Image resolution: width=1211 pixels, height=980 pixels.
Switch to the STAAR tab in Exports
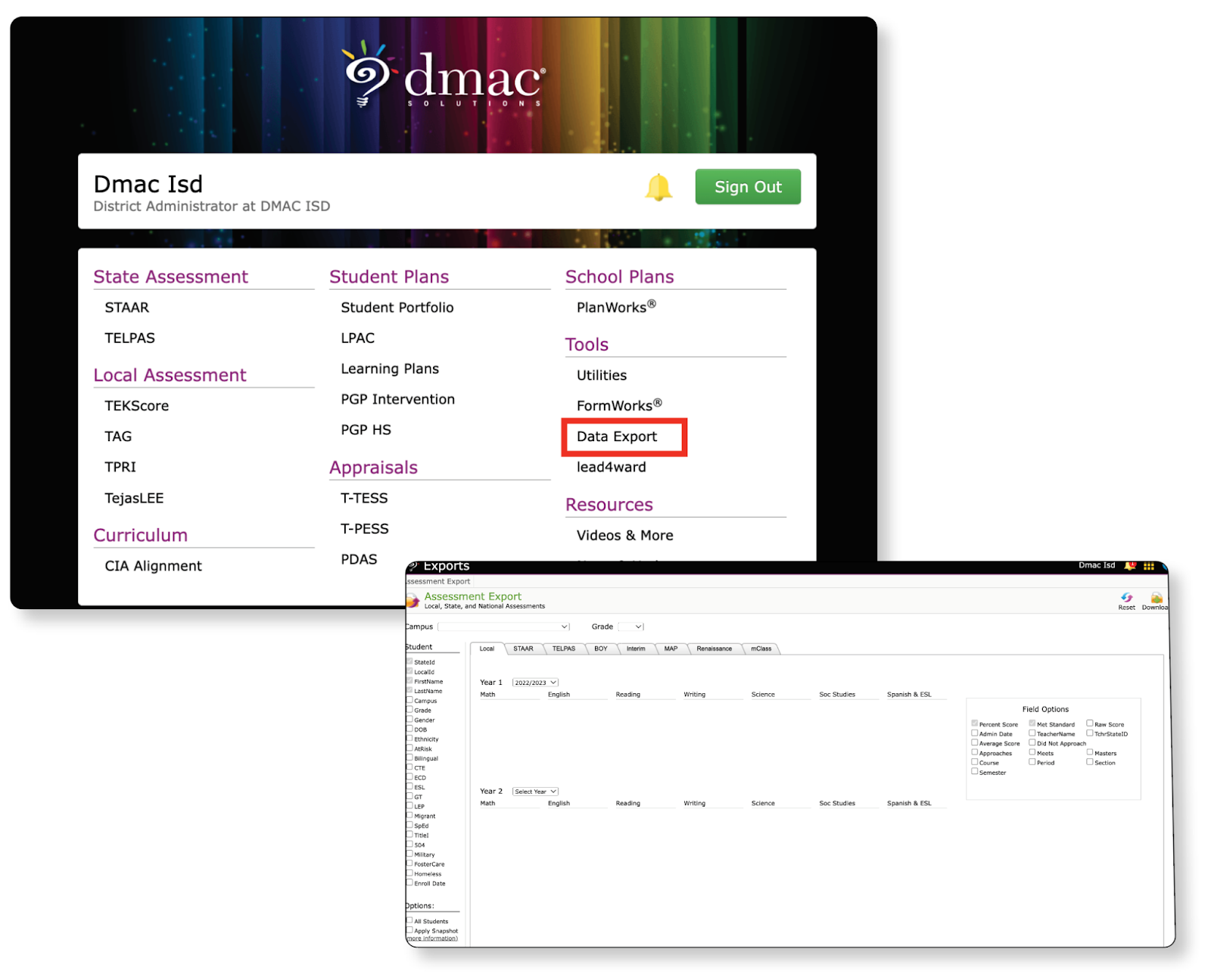click(523, 649)
